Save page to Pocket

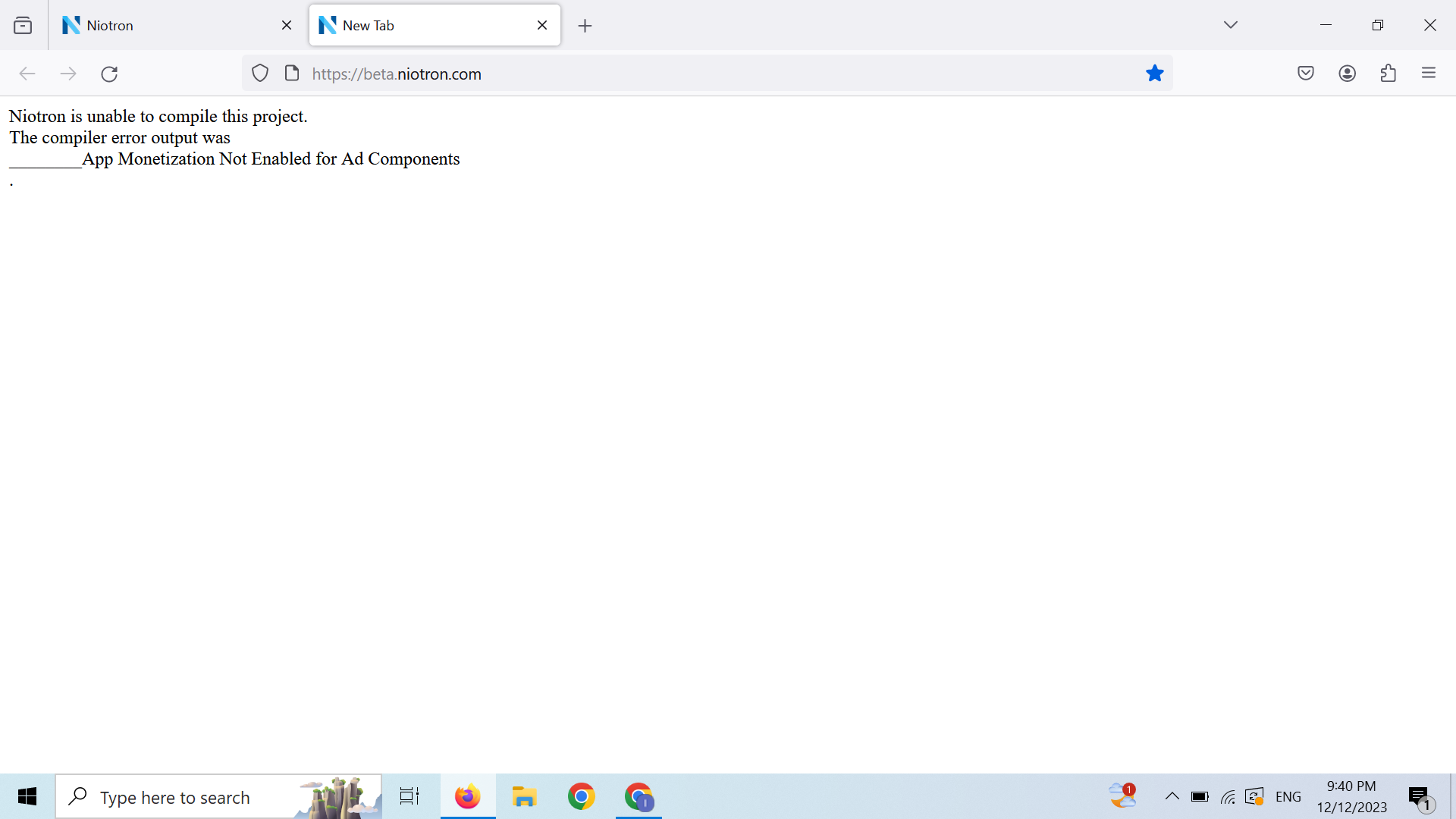[1306, 74]
